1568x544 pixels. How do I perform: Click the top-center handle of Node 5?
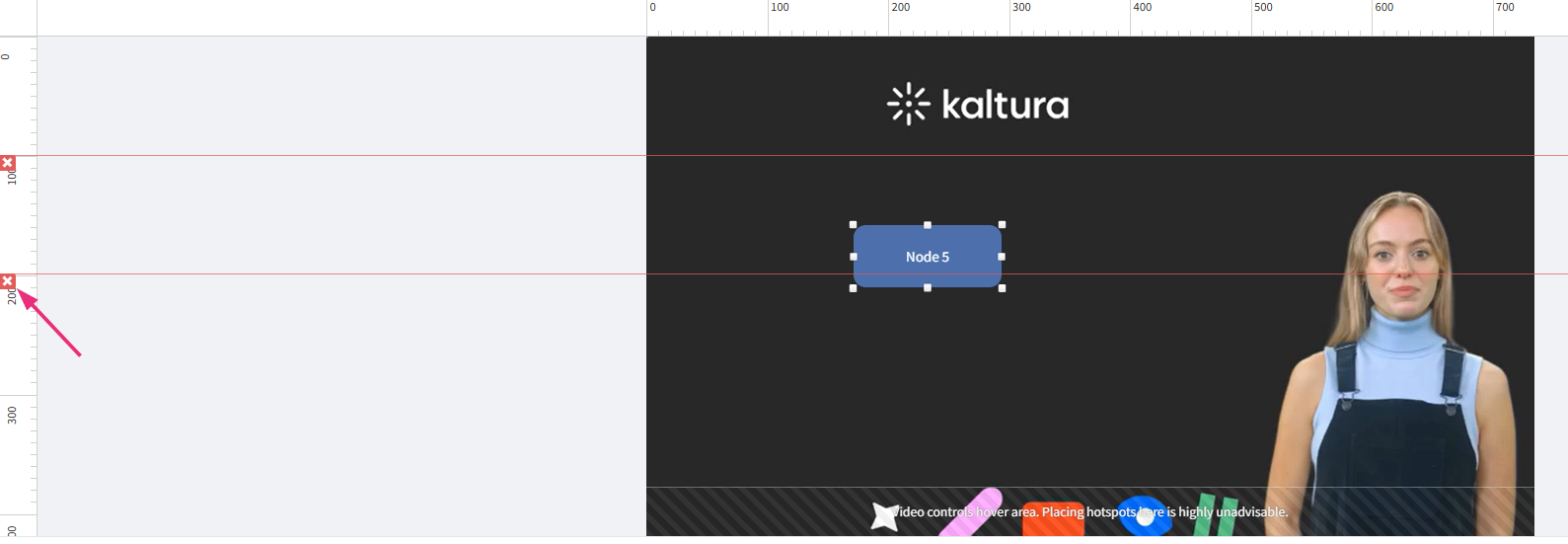(928, 225)
